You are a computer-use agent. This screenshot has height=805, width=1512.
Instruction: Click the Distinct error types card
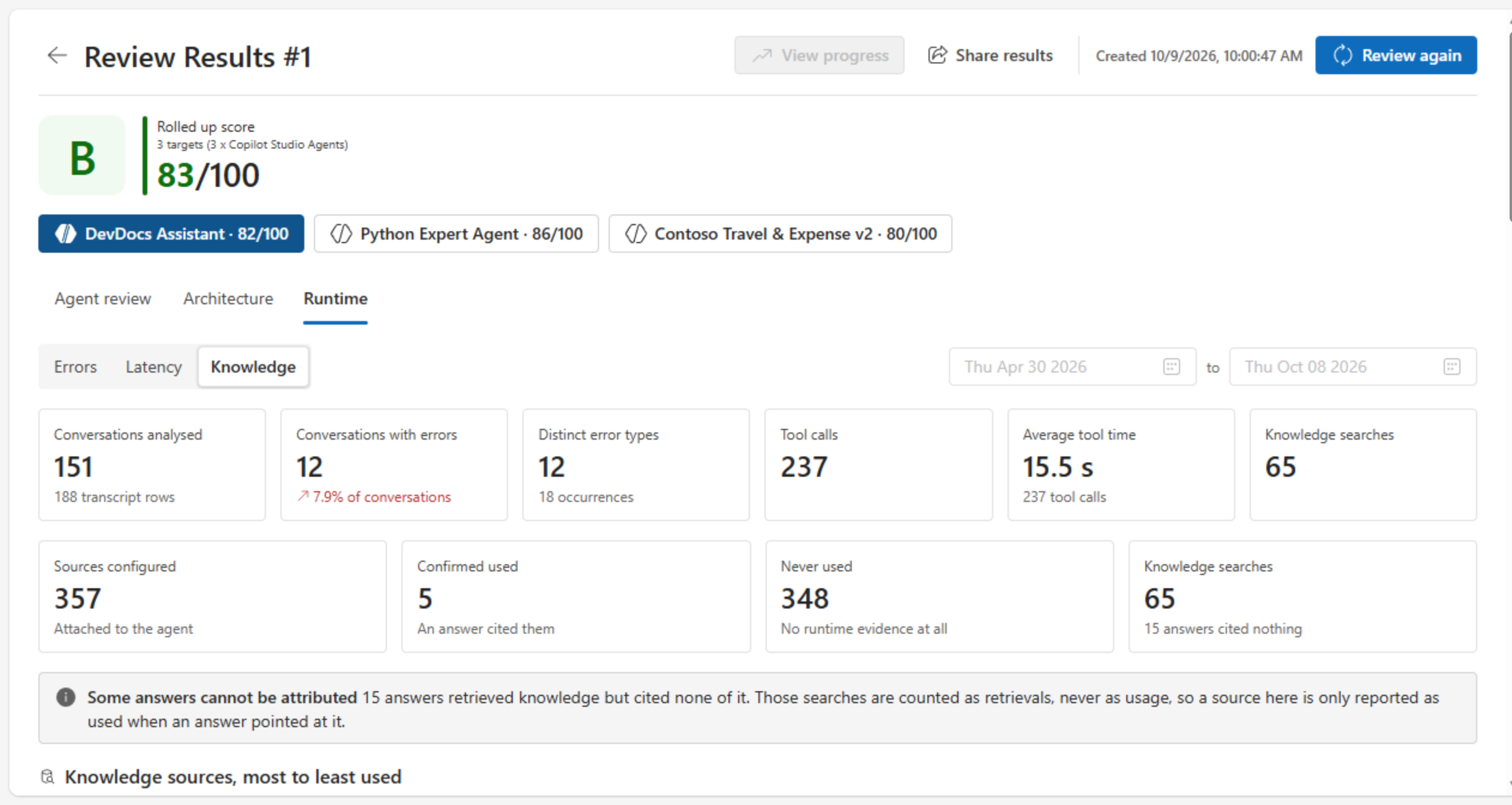point(636,465)
